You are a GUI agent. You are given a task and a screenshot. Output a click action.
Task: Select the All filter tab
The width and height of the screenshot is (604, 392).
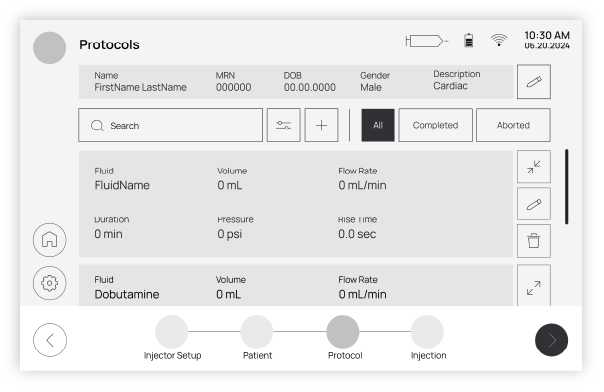click(x=378, y=125)
